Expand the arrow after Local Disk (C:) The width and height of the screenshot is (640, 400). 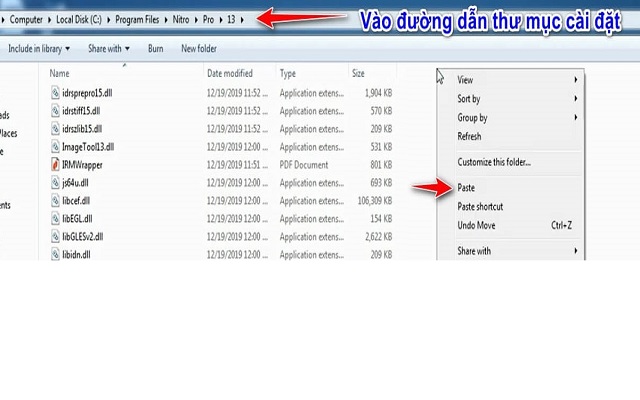tap(108, 20)
